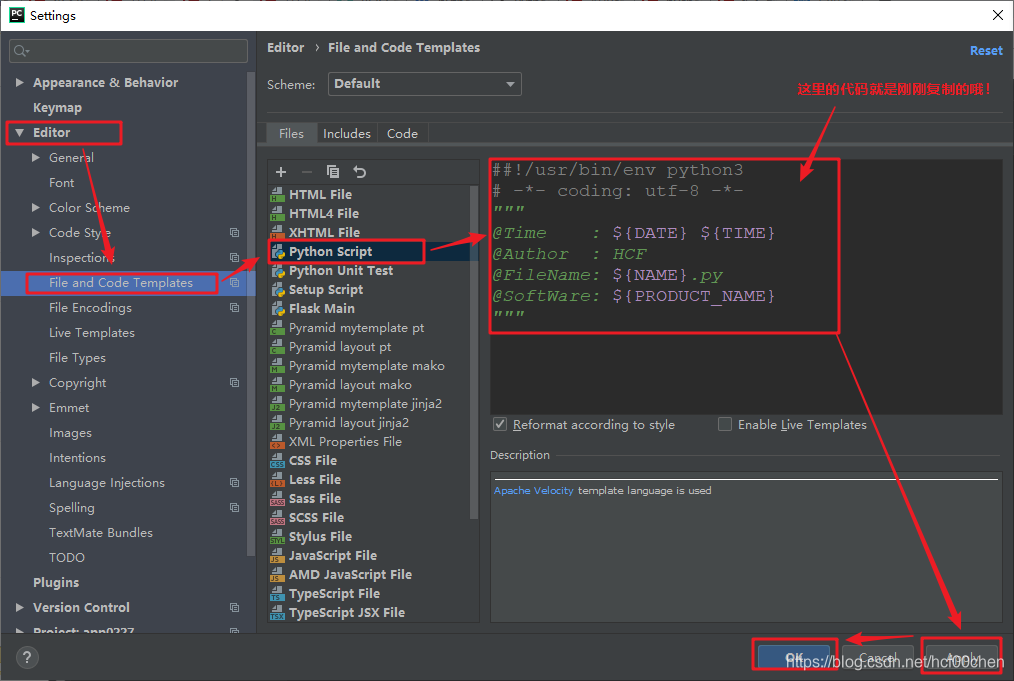1014x681 pixels.
Task: Expand the General subsection
Action: (36, 157)
